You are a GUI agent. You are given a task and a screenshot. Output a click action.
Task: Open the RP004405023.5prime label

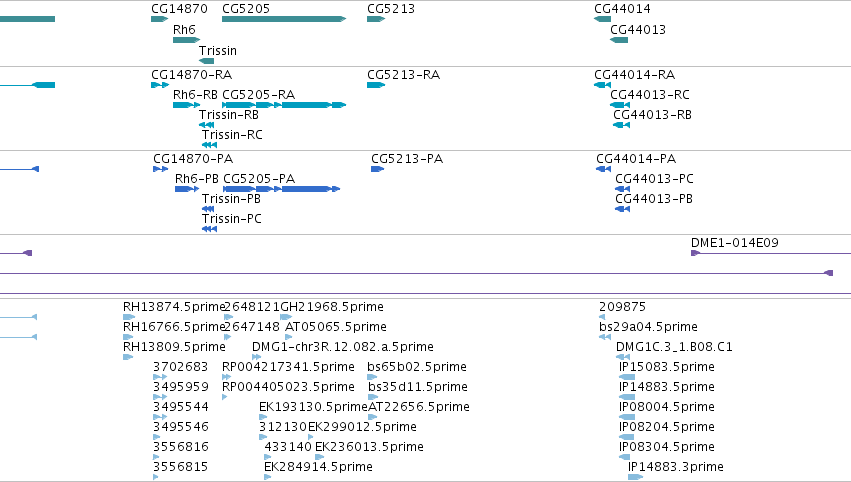288,387
